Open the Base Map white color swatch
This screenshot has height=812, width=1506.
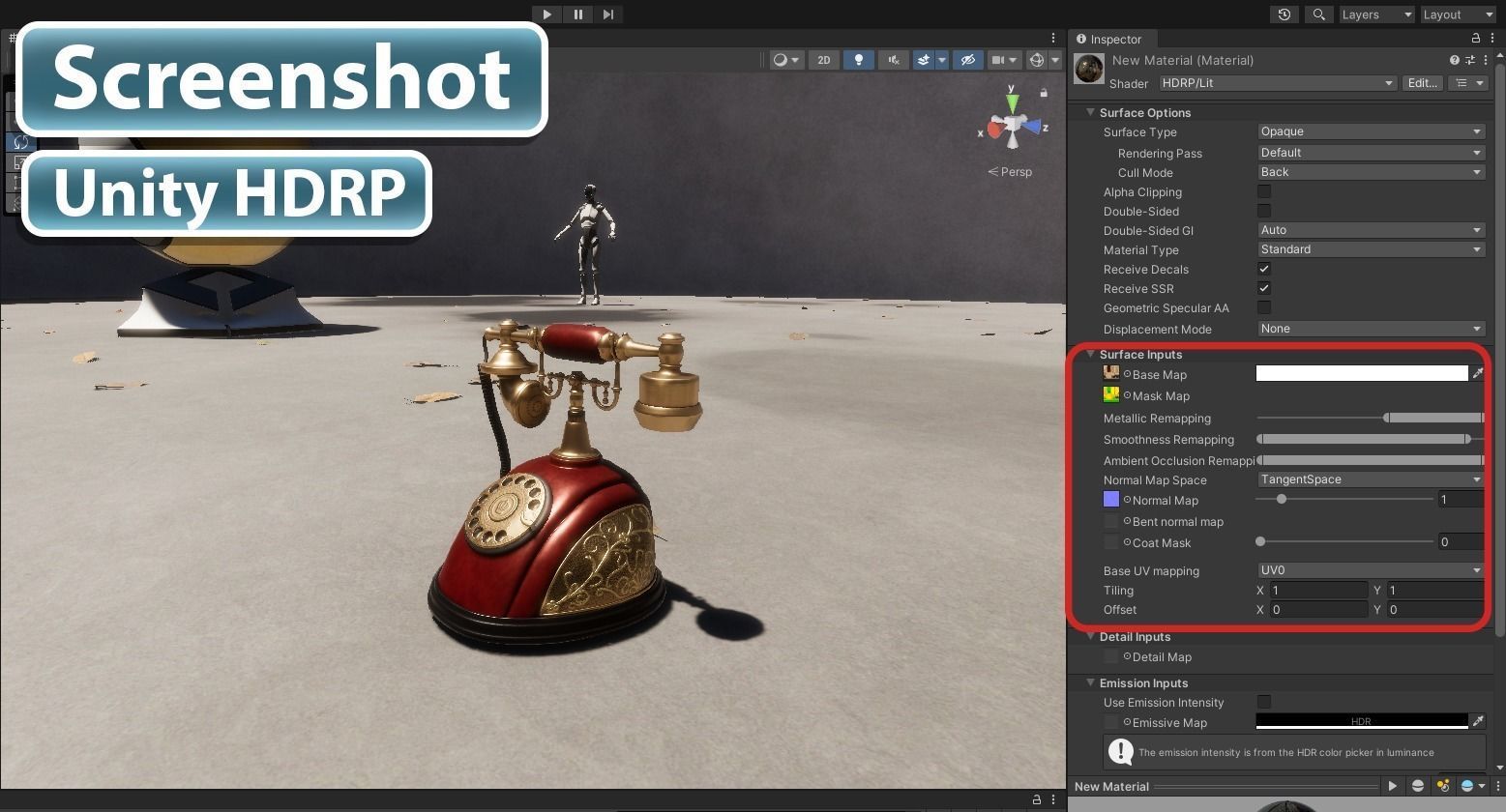pyautogui.click(x=1362, y=373)
